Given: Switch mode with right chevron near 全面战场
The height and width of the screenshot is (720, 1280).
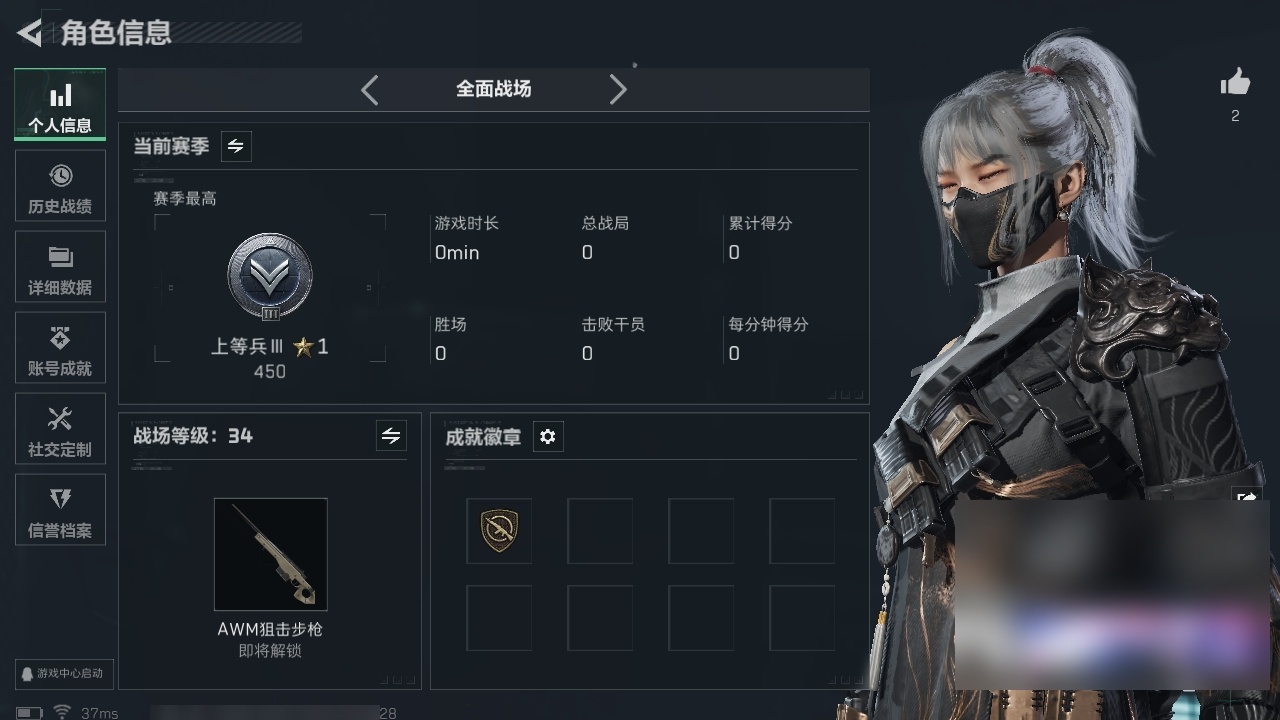Looking at the screenshot, I should [618, 90].
